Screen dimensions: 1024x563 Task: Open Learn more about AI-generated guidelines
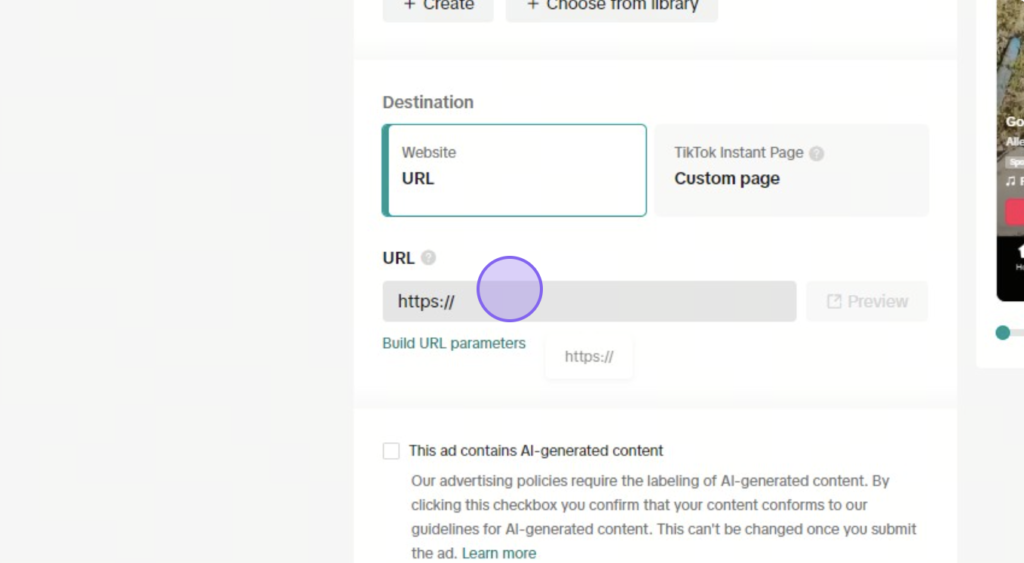coord(499,553)
